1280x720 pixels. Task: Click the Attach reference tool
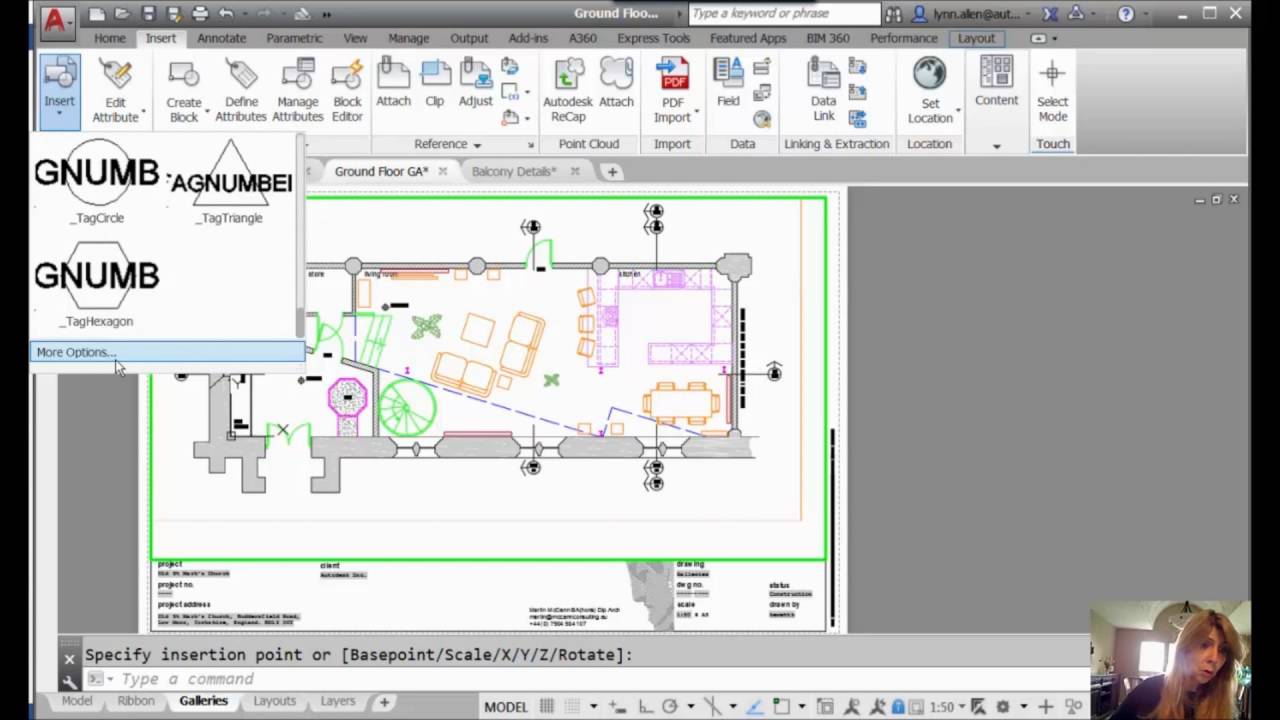[393, 84]
